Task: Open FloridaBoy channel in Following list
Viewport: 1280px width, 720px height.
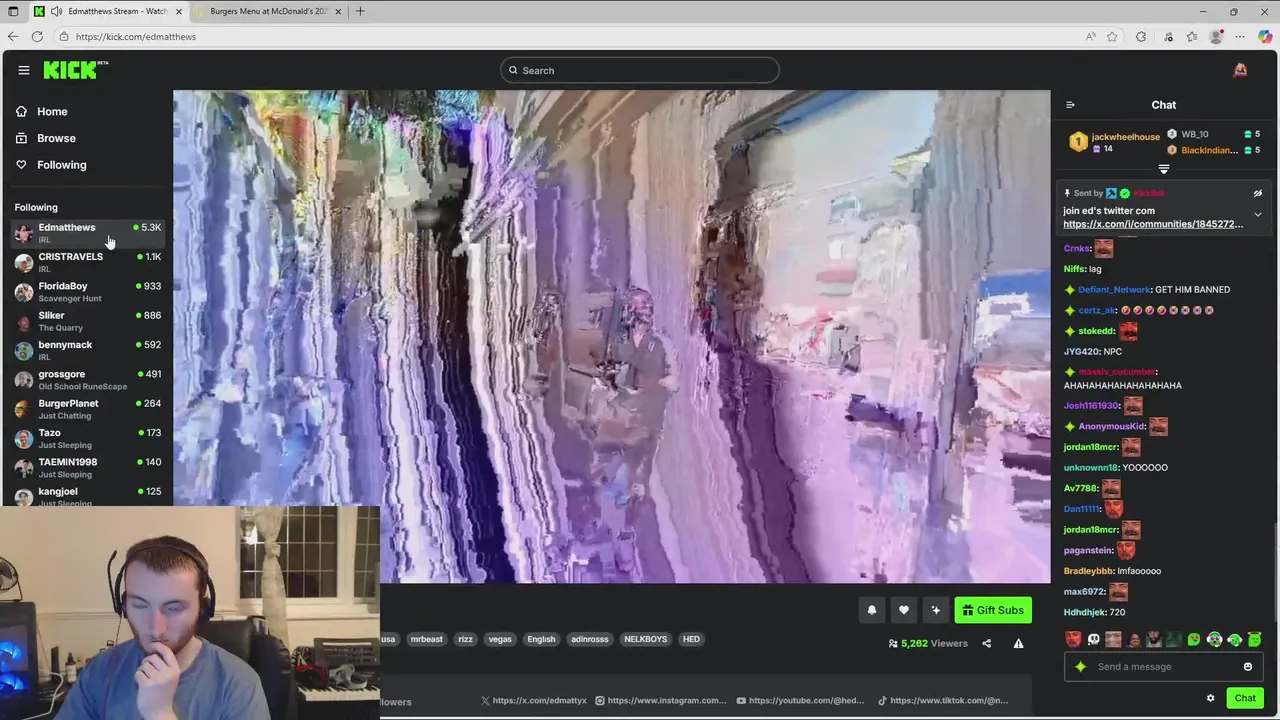Action: pos(87,291)
